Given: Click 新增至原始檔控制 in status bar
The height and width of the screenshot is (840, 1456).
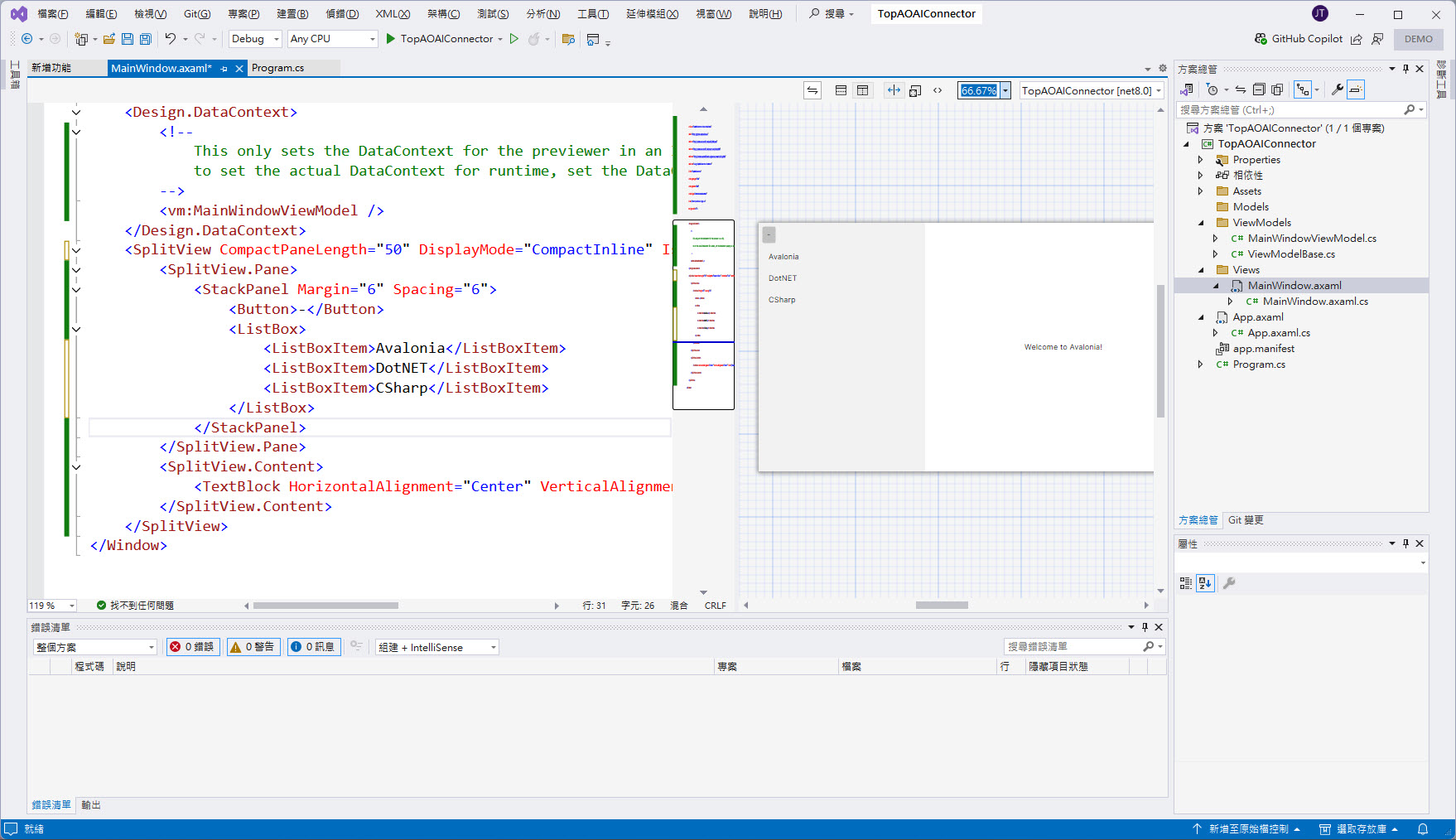Looking at the screenshot, I should pyautogui.click(x=1246, y=829).
